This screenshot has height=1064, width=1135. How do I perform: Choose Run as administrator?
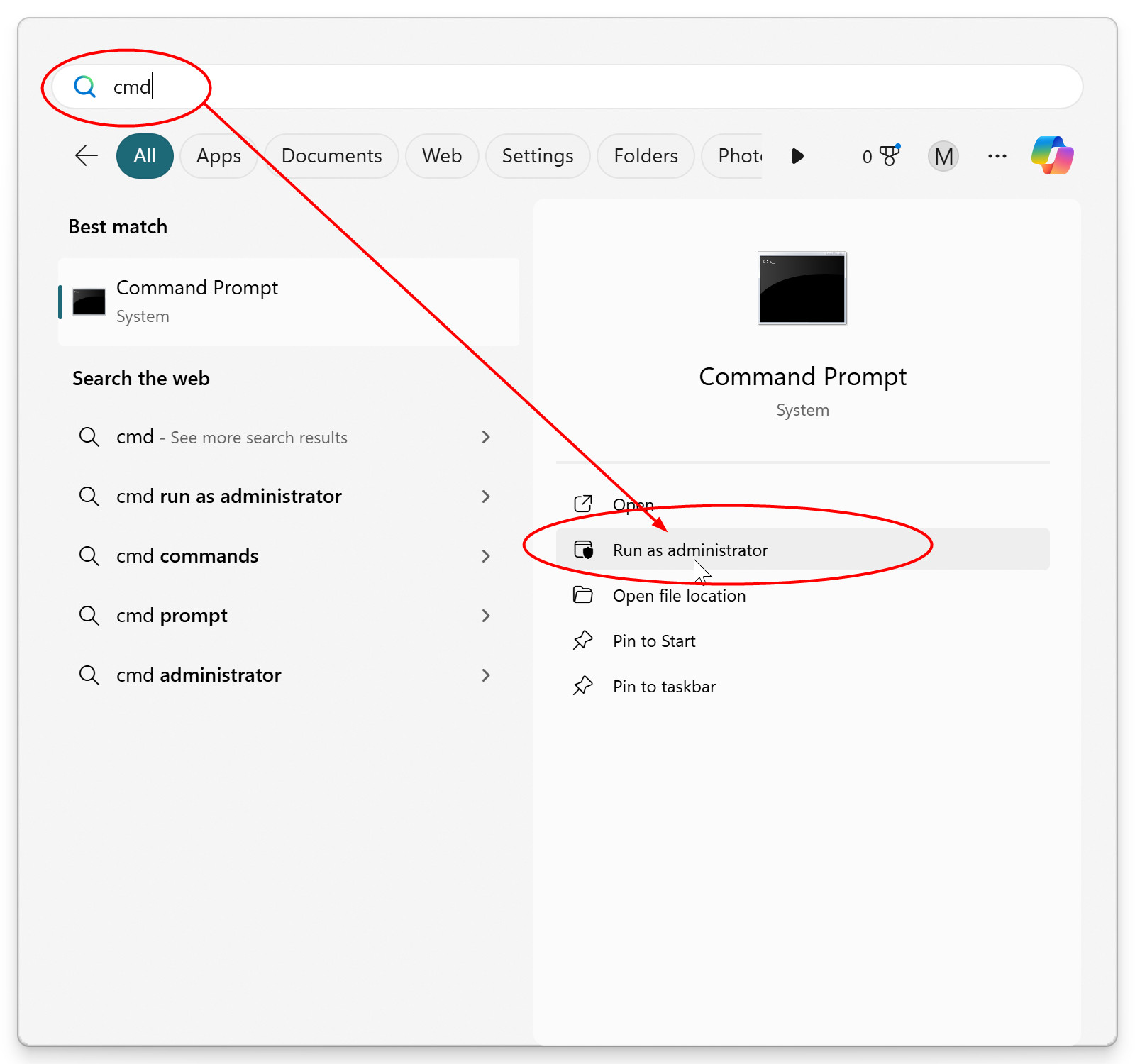point(690,550)
